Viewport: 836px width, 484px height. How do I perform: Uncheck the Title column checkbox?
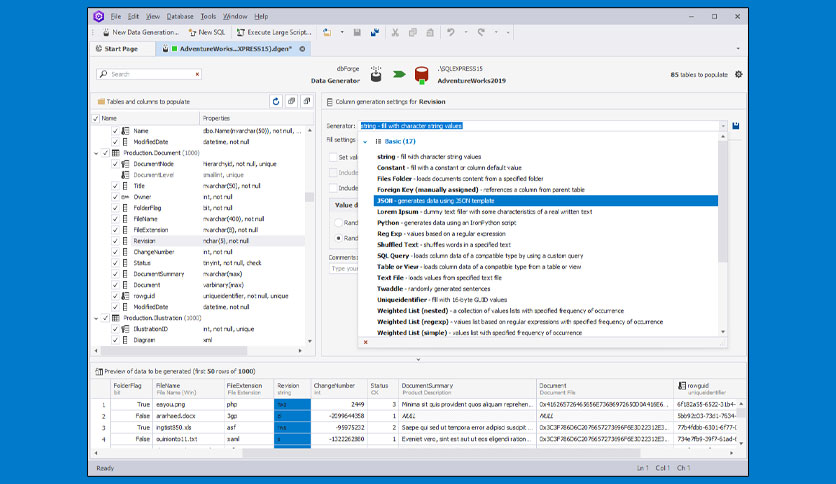pyautogui.click(x=115, y=186)
